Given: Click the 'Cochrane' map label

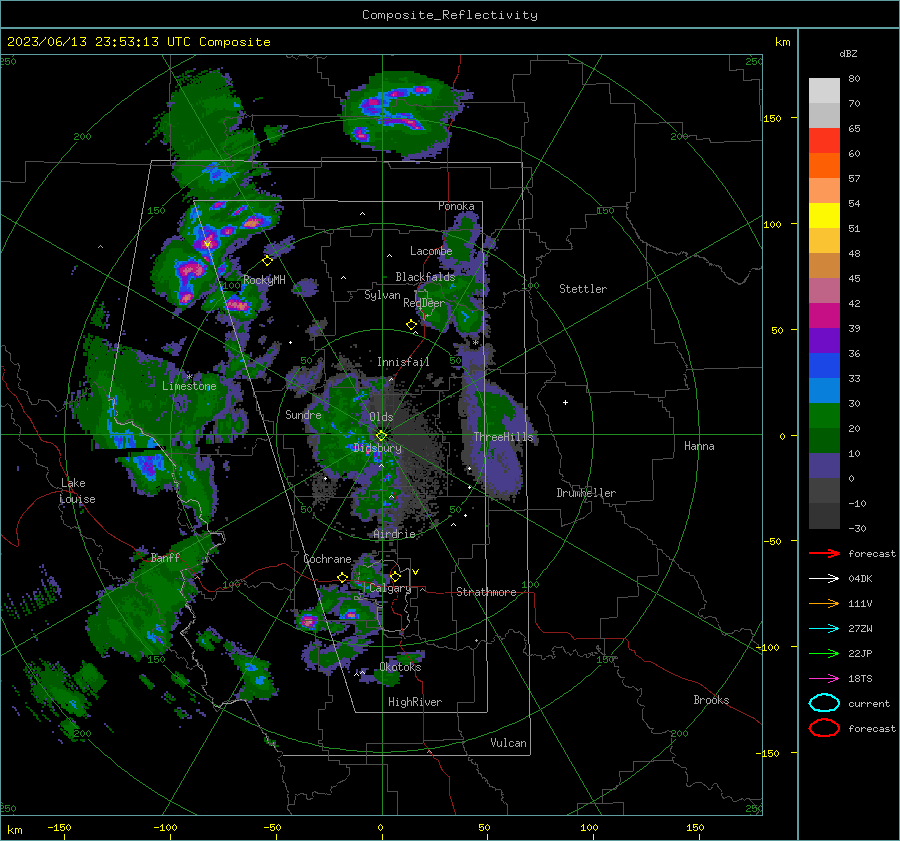Looking at the screenshot, I should click(x=327, y=559).
